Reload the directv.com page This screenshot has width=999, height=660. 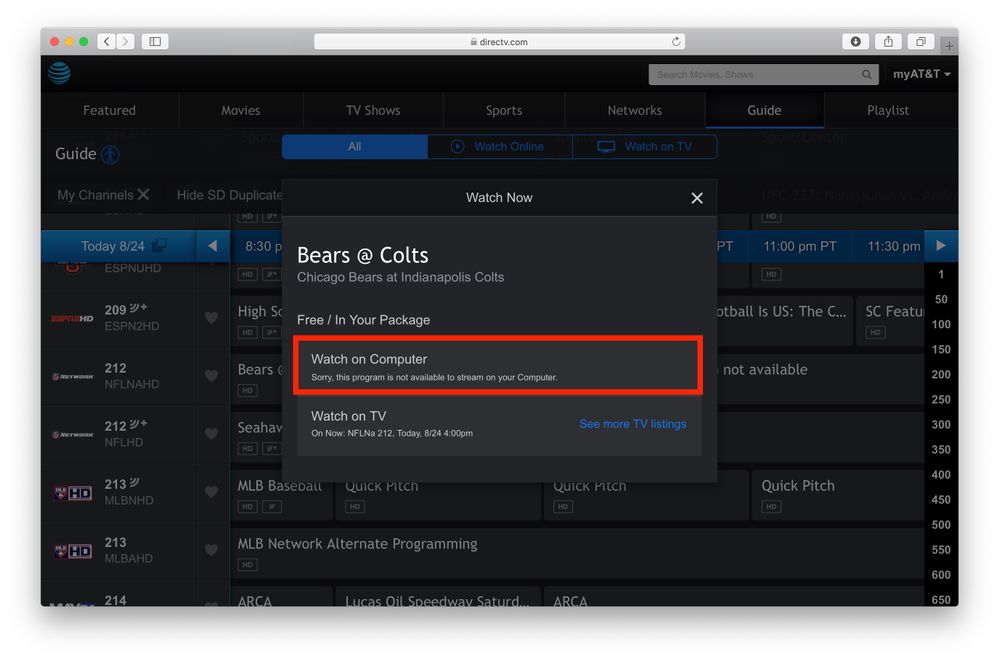(676, 41)
